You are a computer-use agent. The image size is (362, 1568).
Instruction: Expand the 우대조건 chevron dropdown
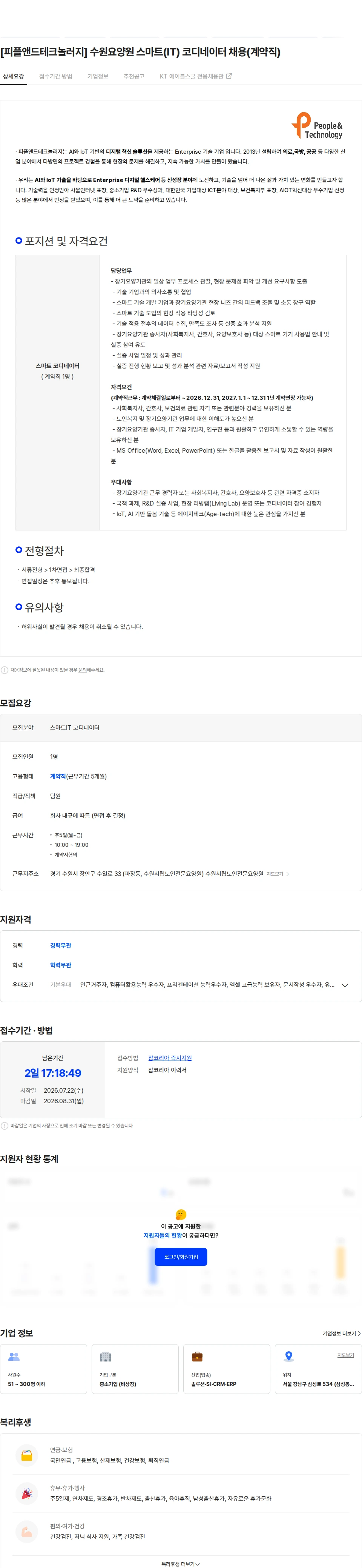[x=345, y=985]
